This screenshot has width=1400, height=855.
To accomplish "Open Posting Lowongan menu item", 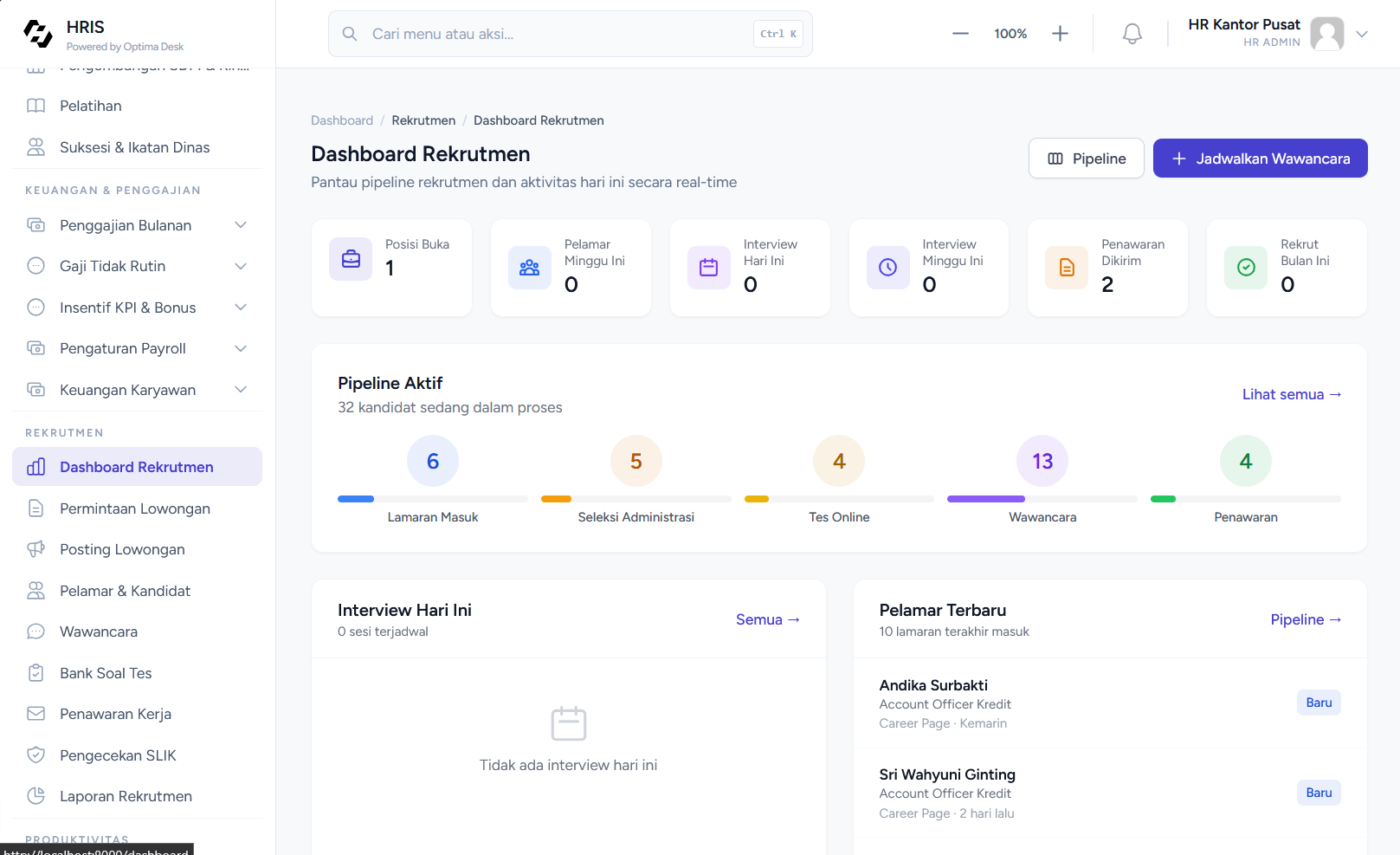I will click(138, 549).
